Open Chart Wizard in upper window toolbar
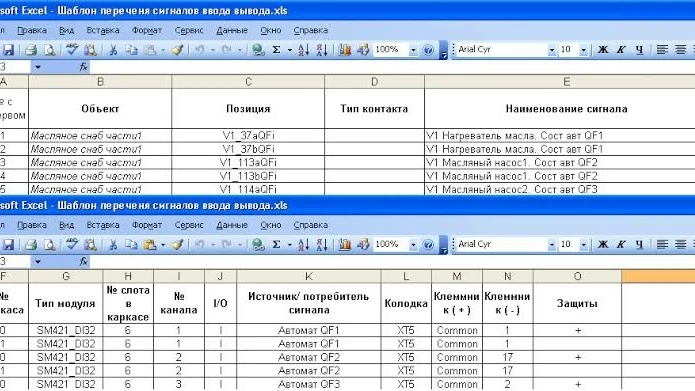The width and height of the screenshot is (695, 391). [x=344, y=50]
